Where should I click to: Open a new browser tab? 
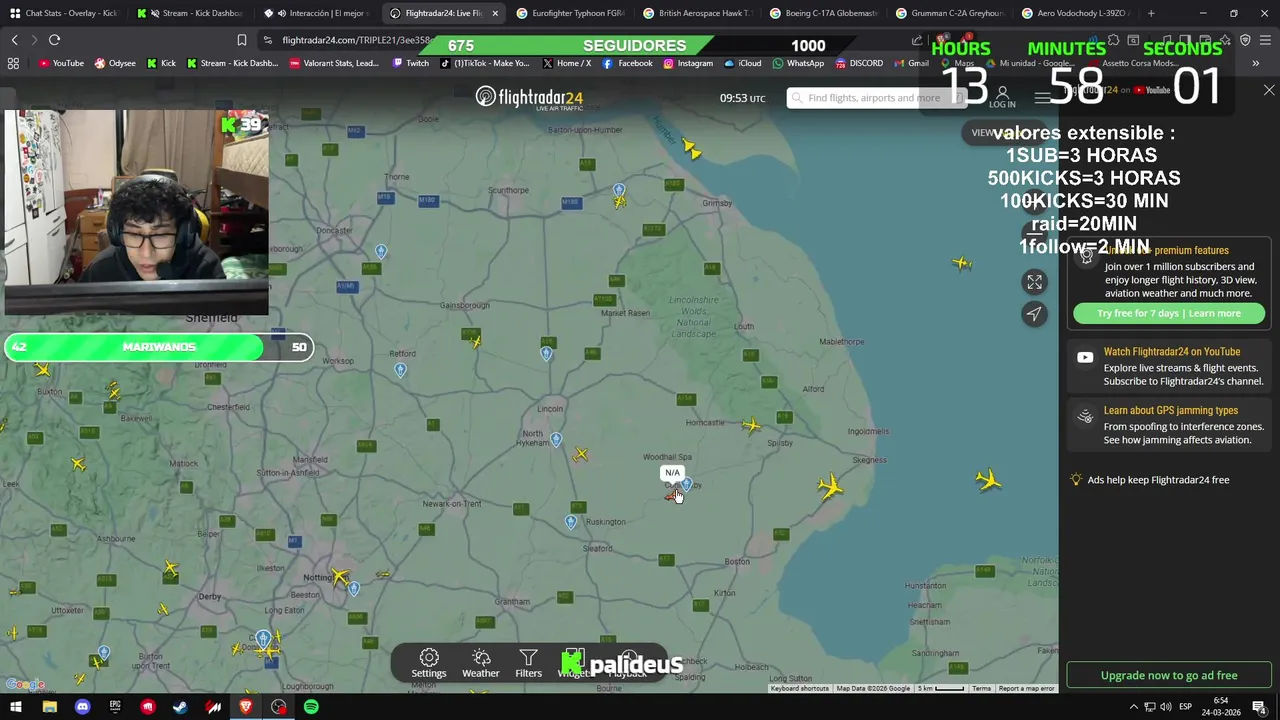[1151, 13]
